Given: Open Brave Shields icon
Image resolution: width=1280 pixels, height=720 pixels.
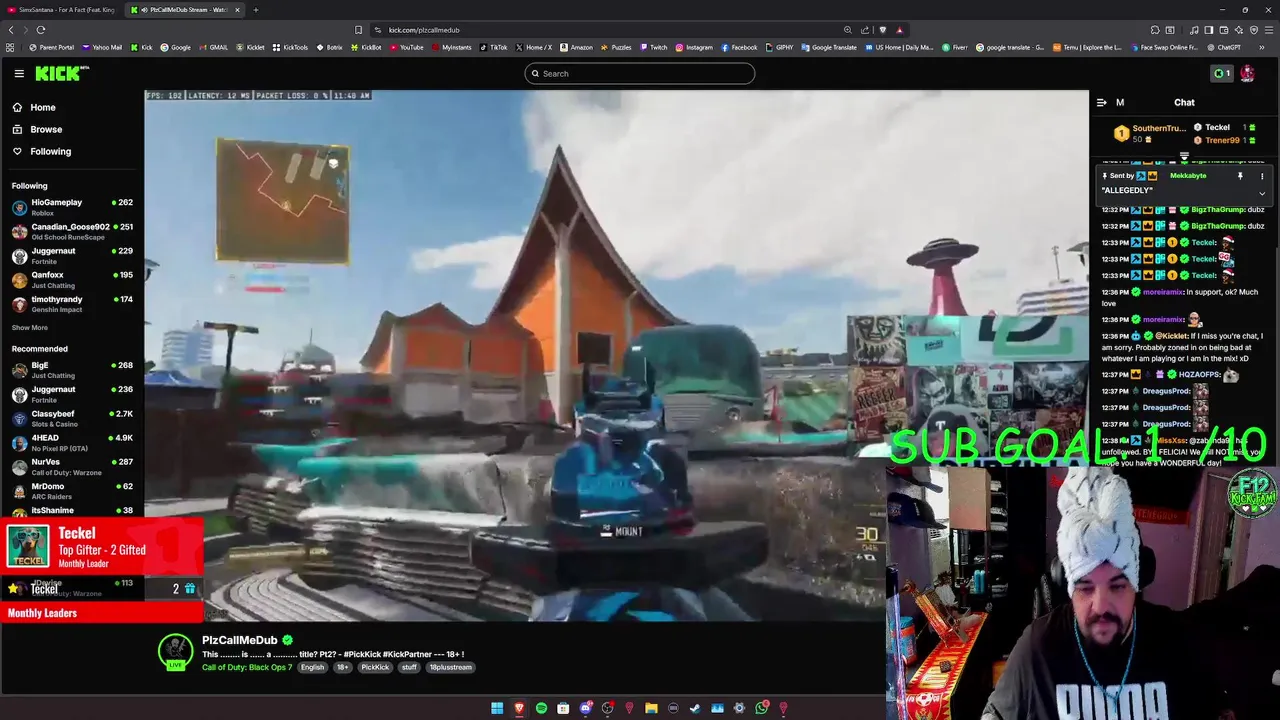Looking at the screenshot, I should pyautogui.click(x=882, y=30).
